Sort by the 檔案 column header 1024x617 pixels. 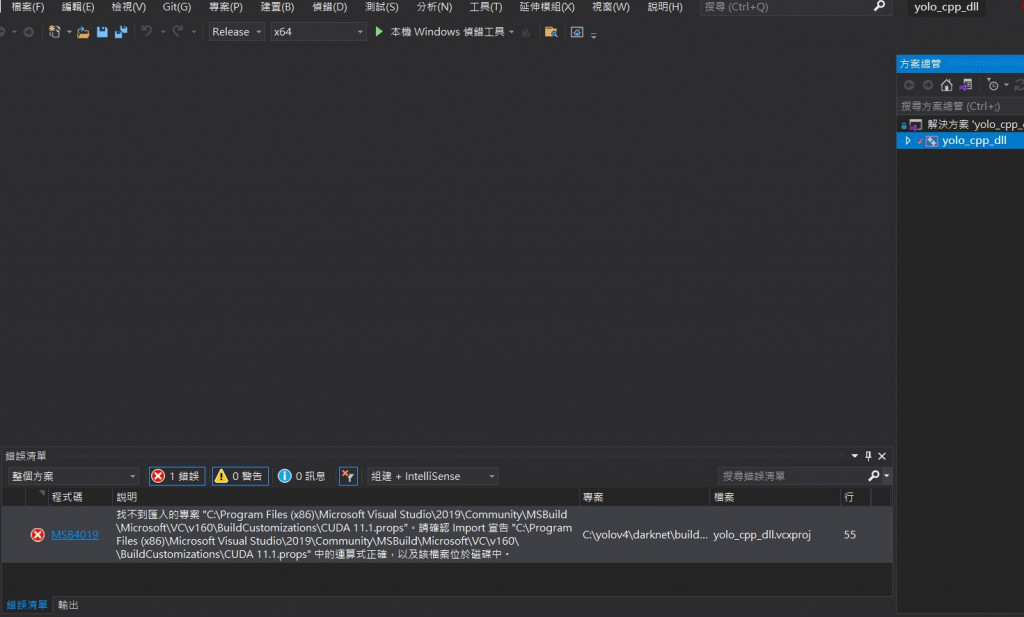[775, 497]
